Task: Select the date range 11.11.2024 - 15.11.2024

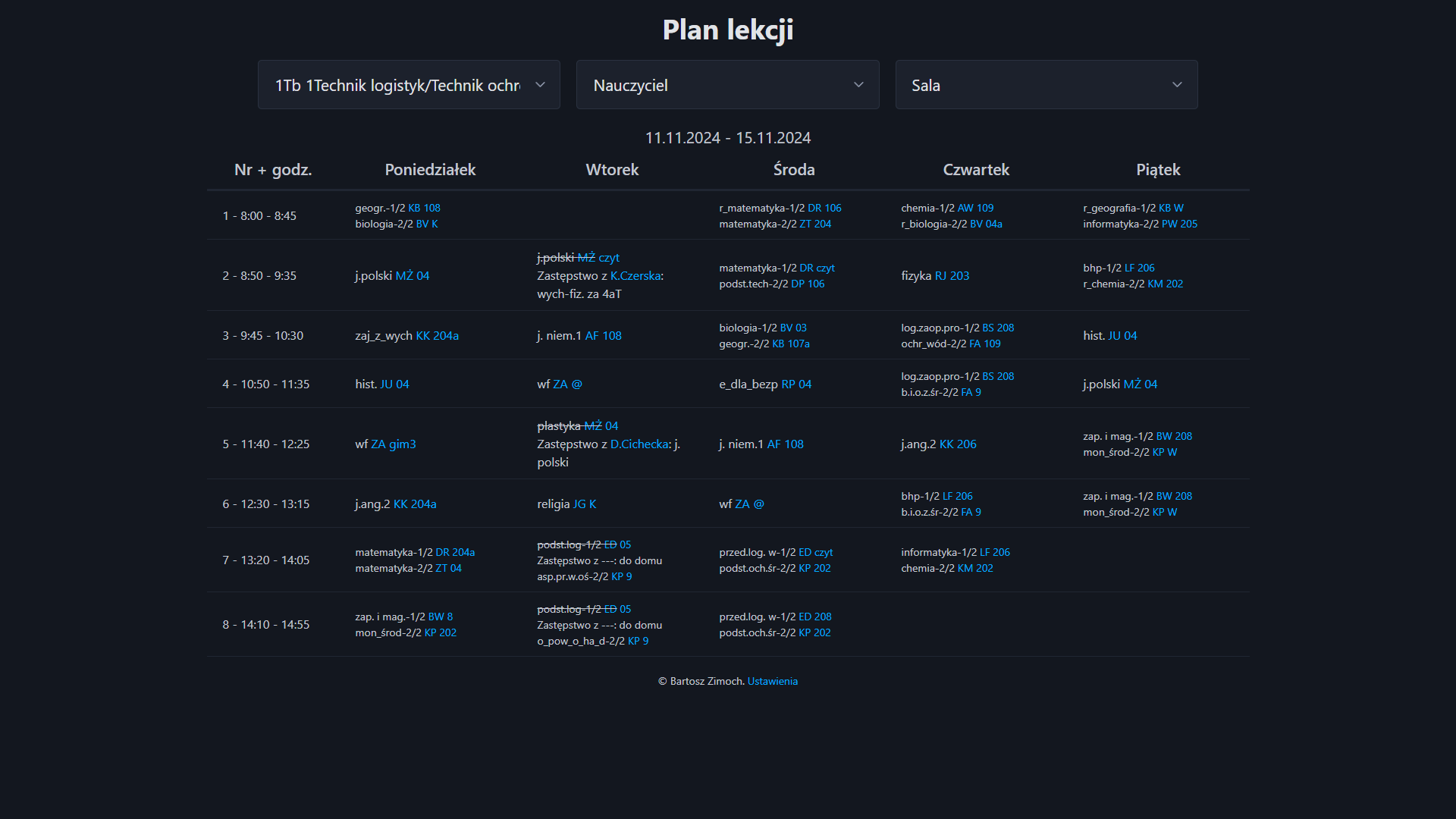Action: (x=727, y=137)
